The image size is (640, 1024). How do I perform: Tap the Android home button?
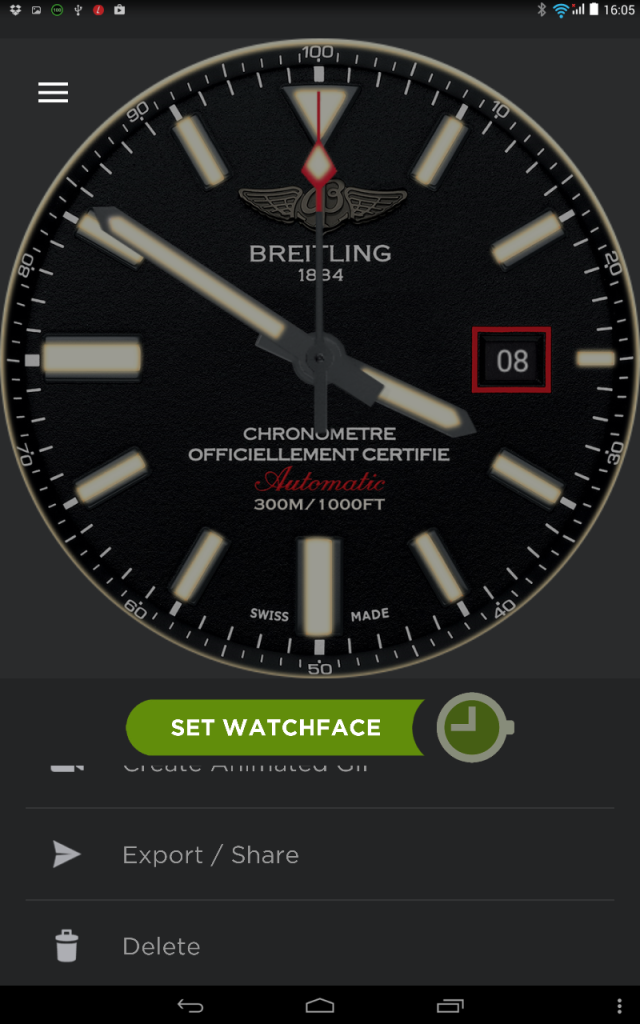tap(320, 1006)
